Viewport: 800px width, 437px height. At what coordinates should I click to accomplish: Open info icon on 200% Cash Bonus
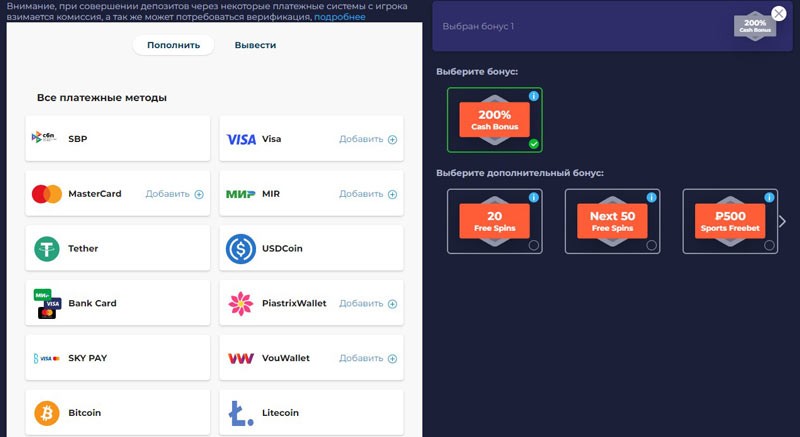[533, 96]
